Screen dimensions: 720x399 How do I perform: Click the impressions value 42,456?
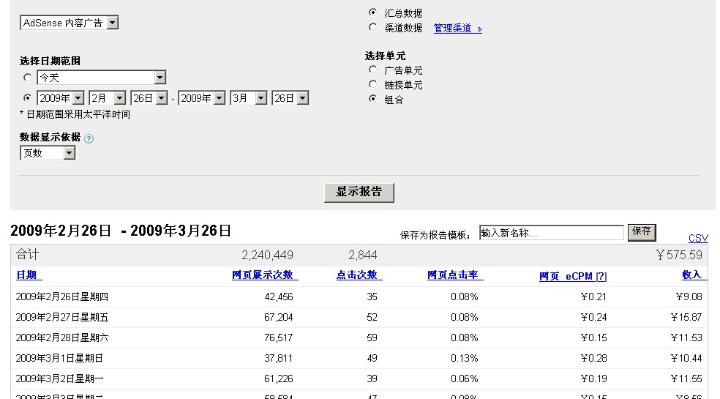pos(279,297)
